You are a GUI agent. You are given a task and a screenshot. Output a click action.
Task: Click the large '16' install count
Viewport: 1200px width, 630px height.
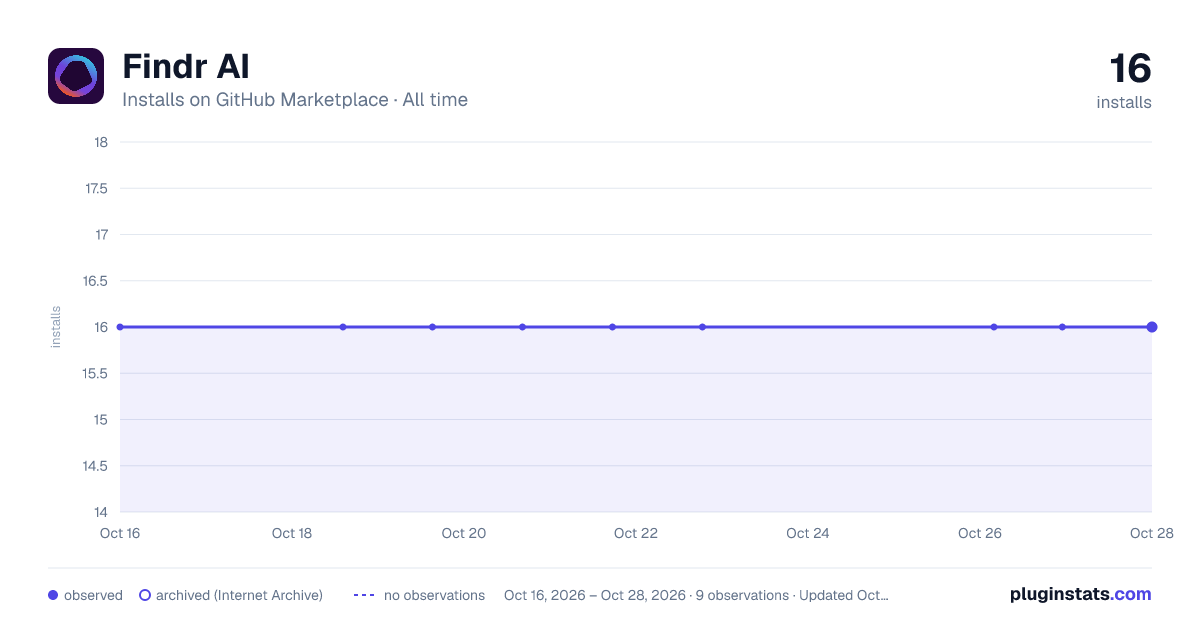(1130, 69)
